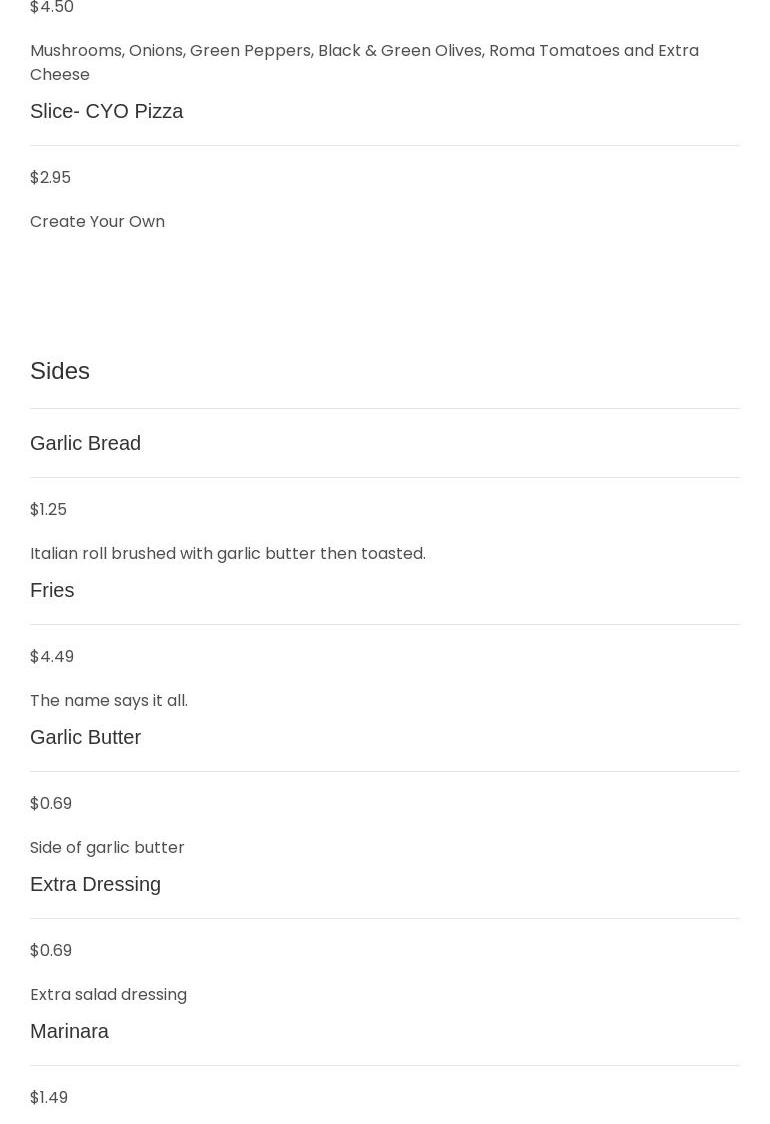Click the $4.49 Fries price

click(52, 656)
